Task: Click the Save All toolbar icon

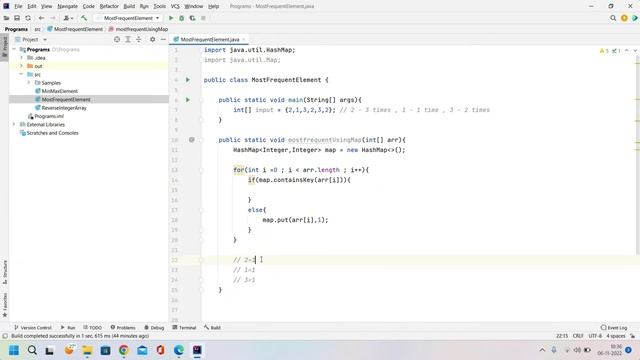Action: coord(17,18)
